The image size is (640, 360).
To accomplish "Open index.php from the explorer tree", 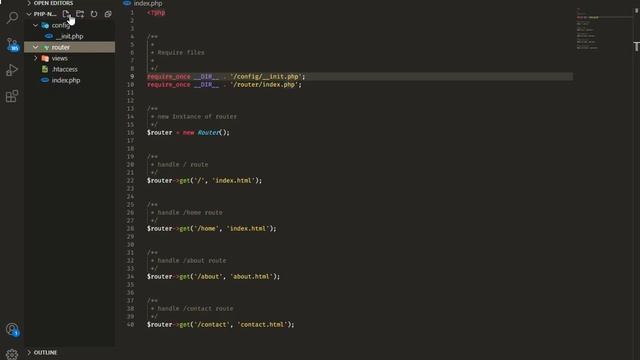I will pyautogui.click(x=69, y=80).
